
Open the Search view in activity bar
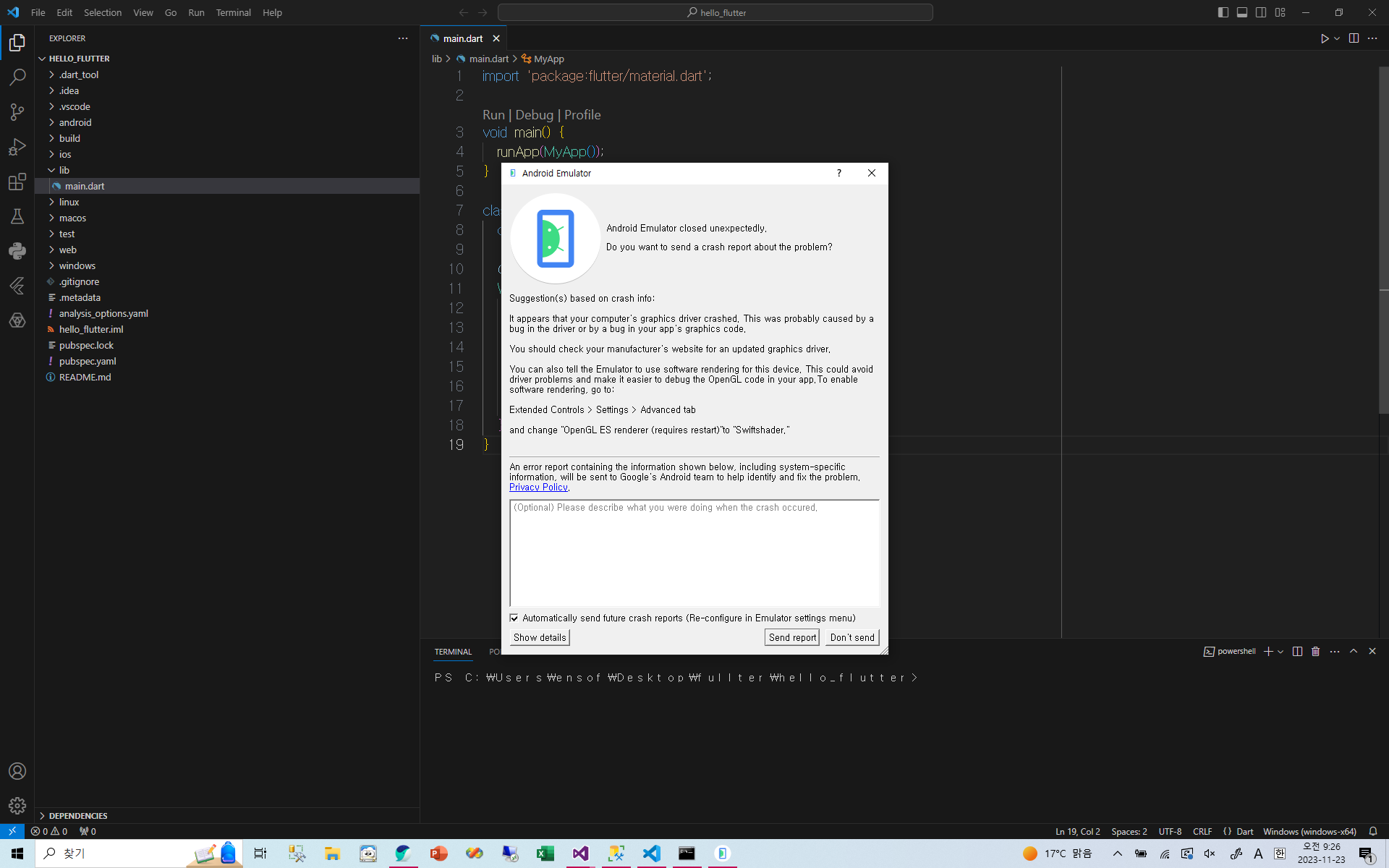click(17, 77)
